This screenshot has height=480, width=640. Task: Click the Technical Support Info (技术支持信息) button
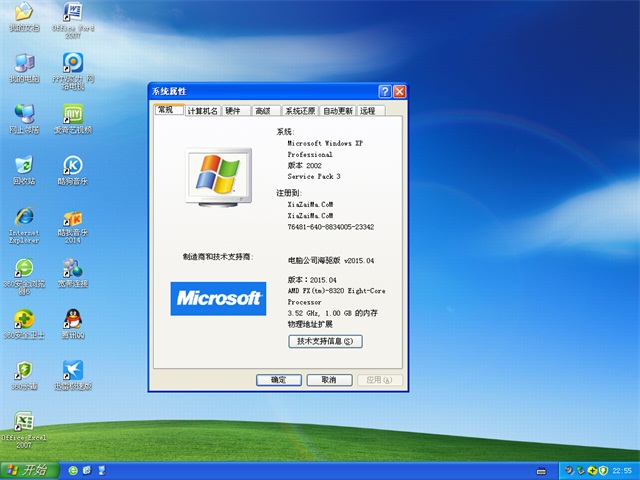[x=324, y=341]
